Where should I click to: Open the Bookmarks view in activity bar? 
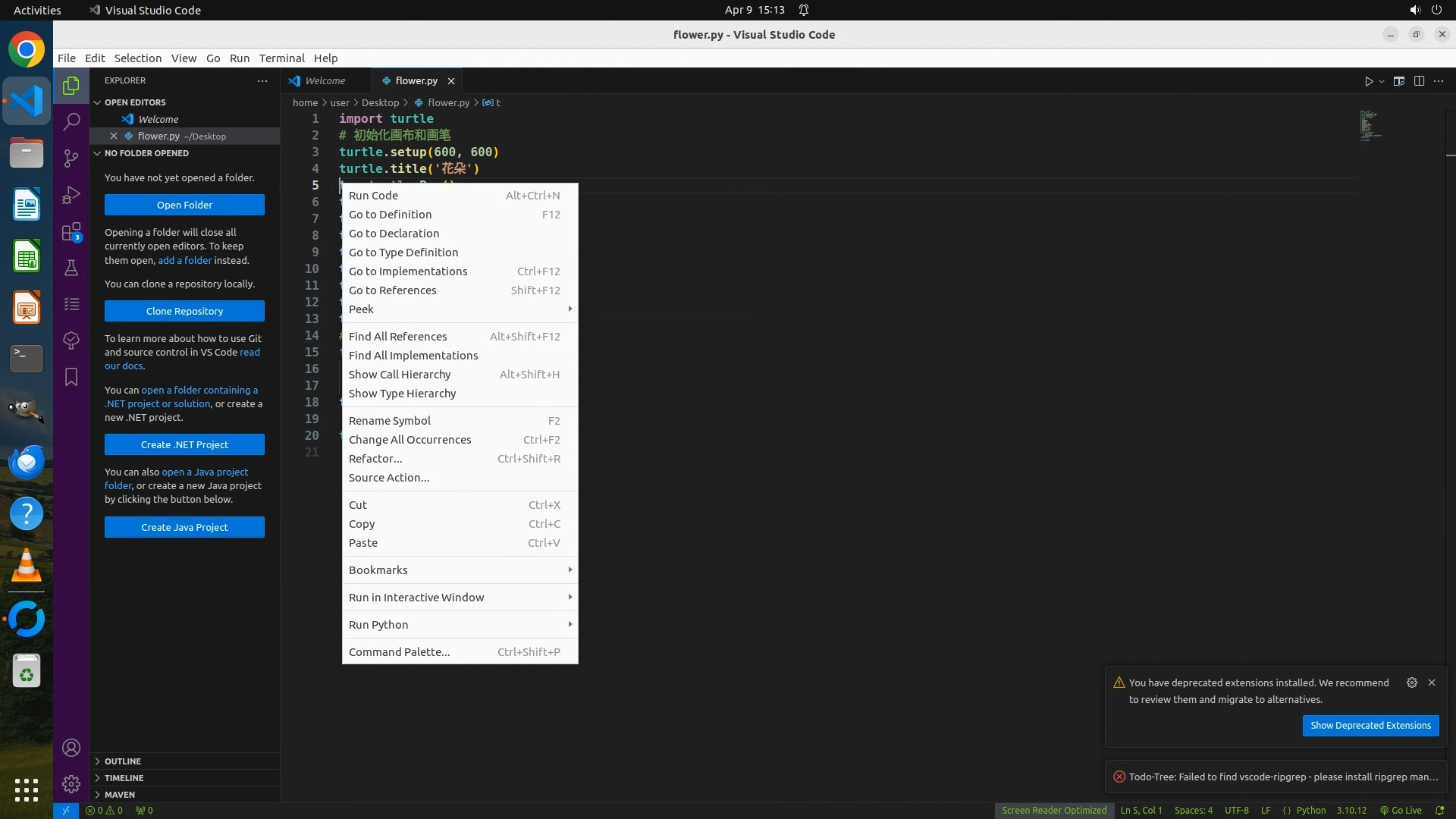[x=71, y=377]
